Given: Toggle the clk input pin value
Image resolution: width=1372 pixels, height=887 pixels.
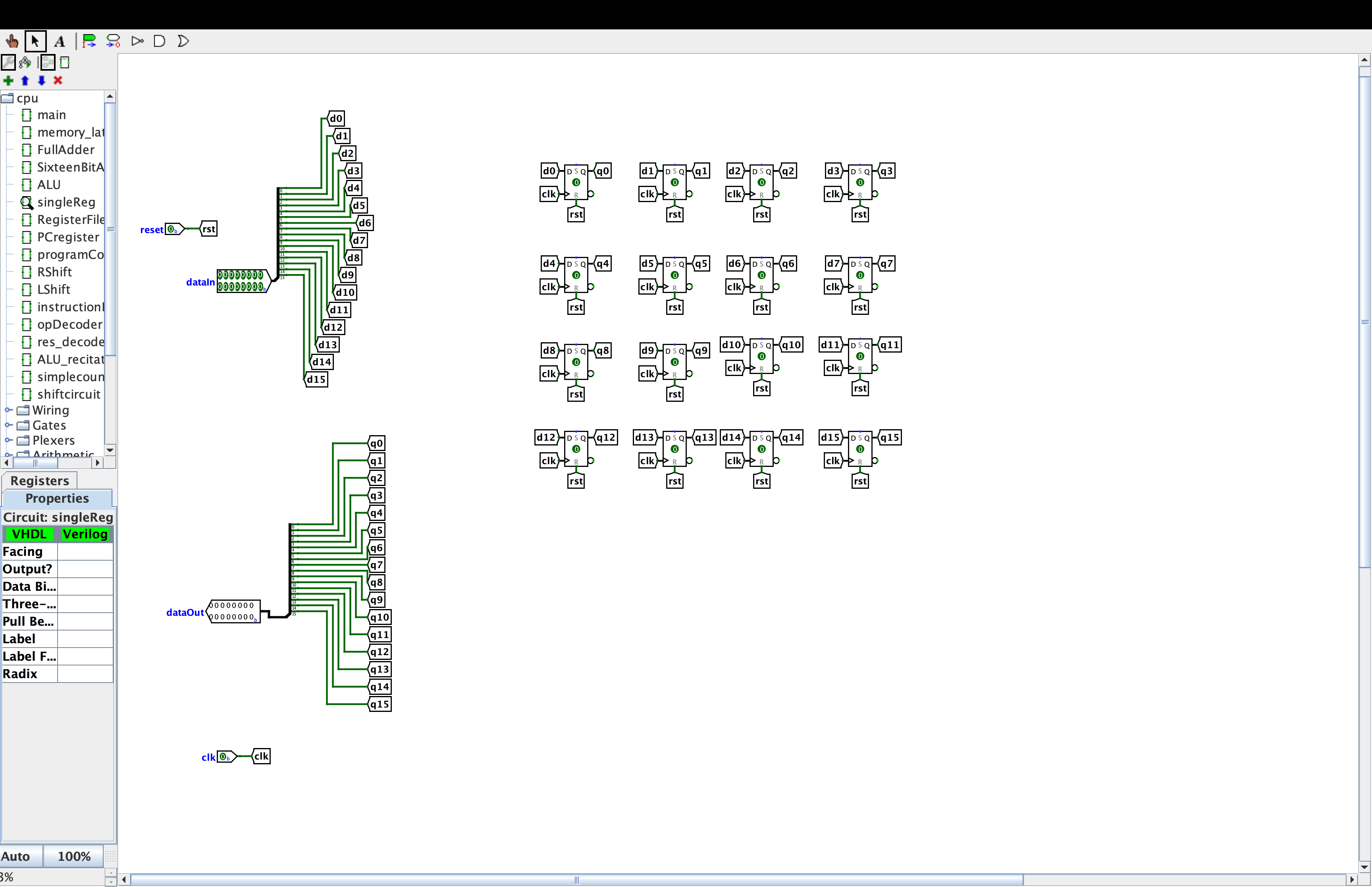Looking at the screenshot, I should click(224, 756).
